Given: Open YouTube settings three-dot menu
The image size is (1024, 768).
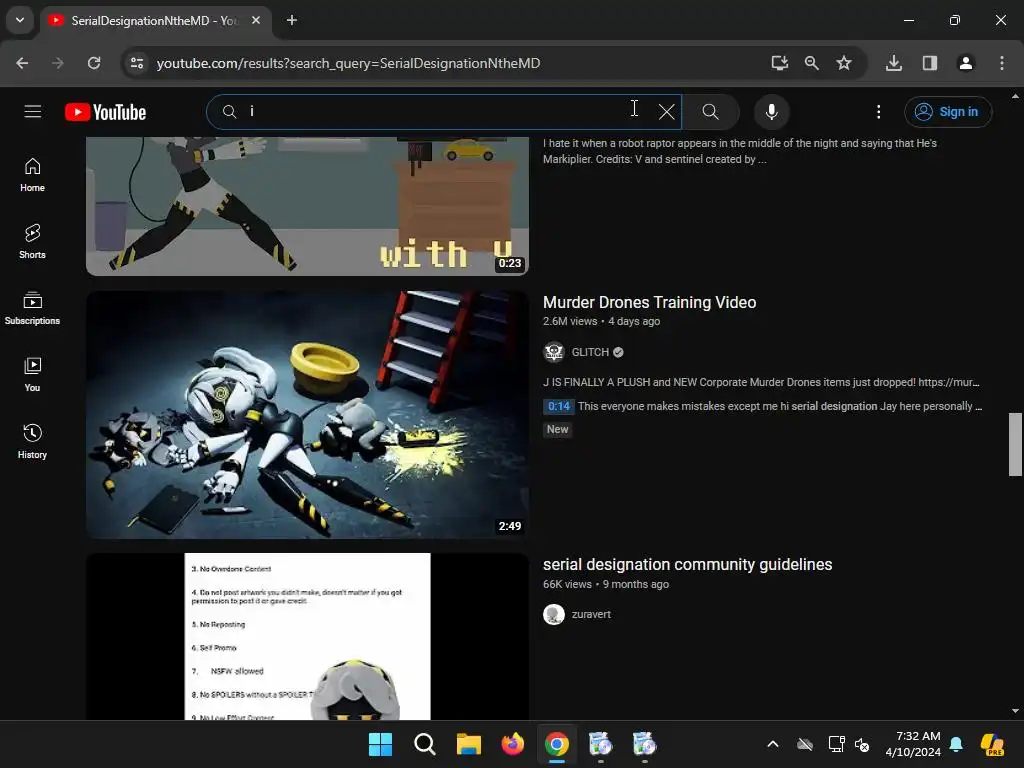Looking at the screenshot, I should click(x=878, y=112).
